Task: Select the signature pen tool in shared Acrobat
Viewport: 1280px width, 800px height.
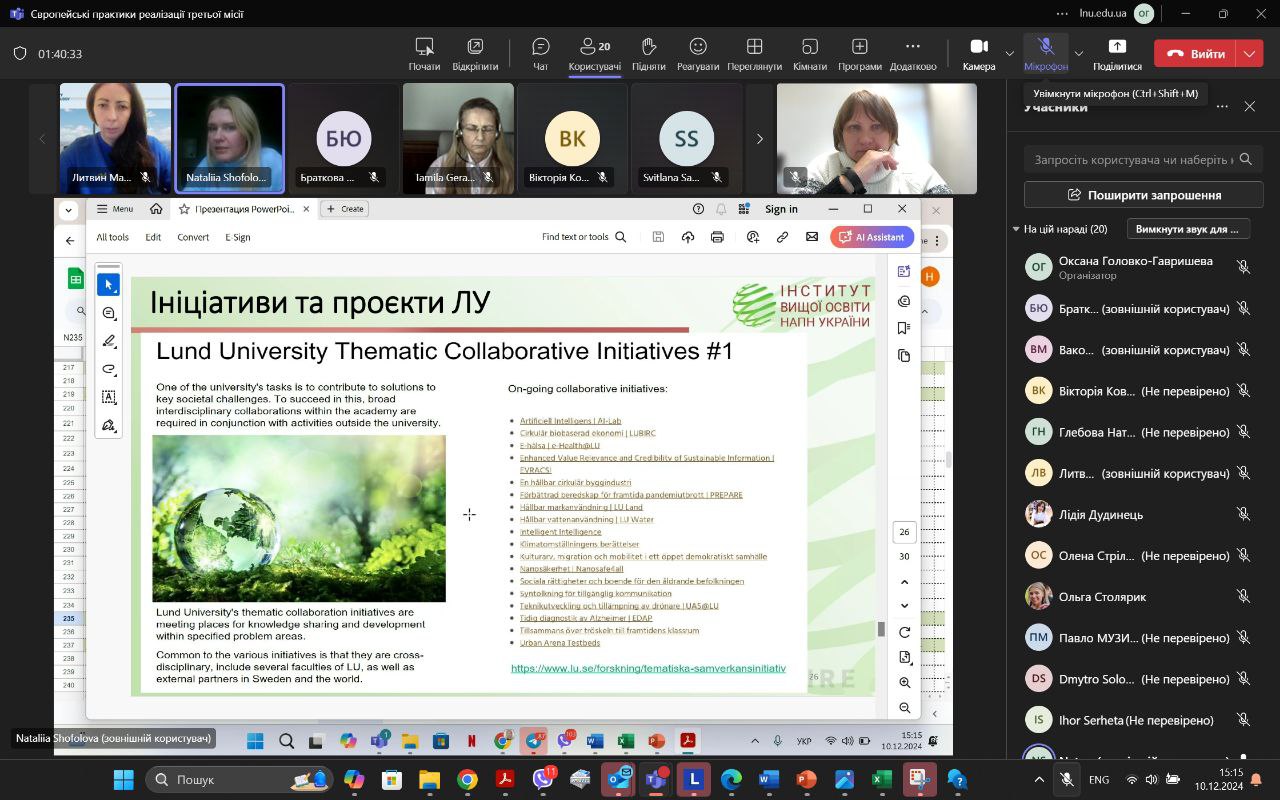Action: 108,425
